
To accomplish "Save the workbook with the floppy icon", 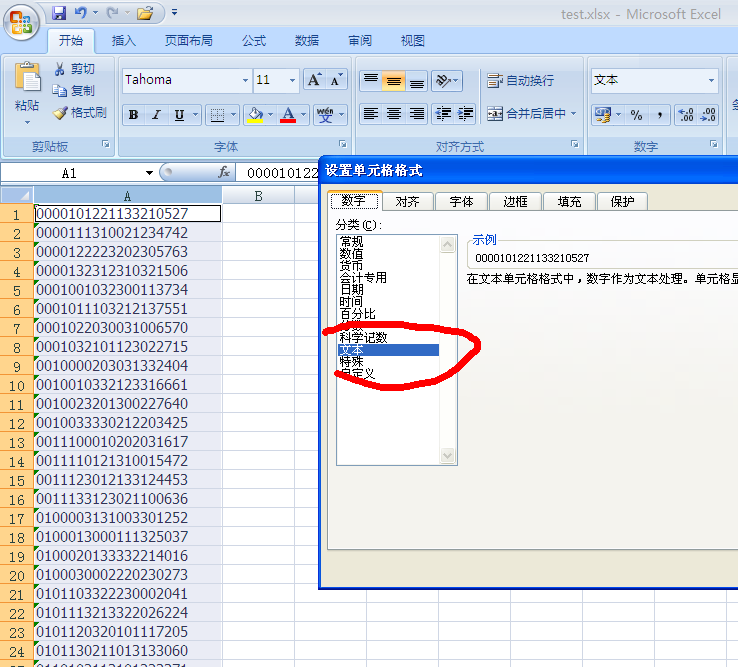I will point(59,13).
